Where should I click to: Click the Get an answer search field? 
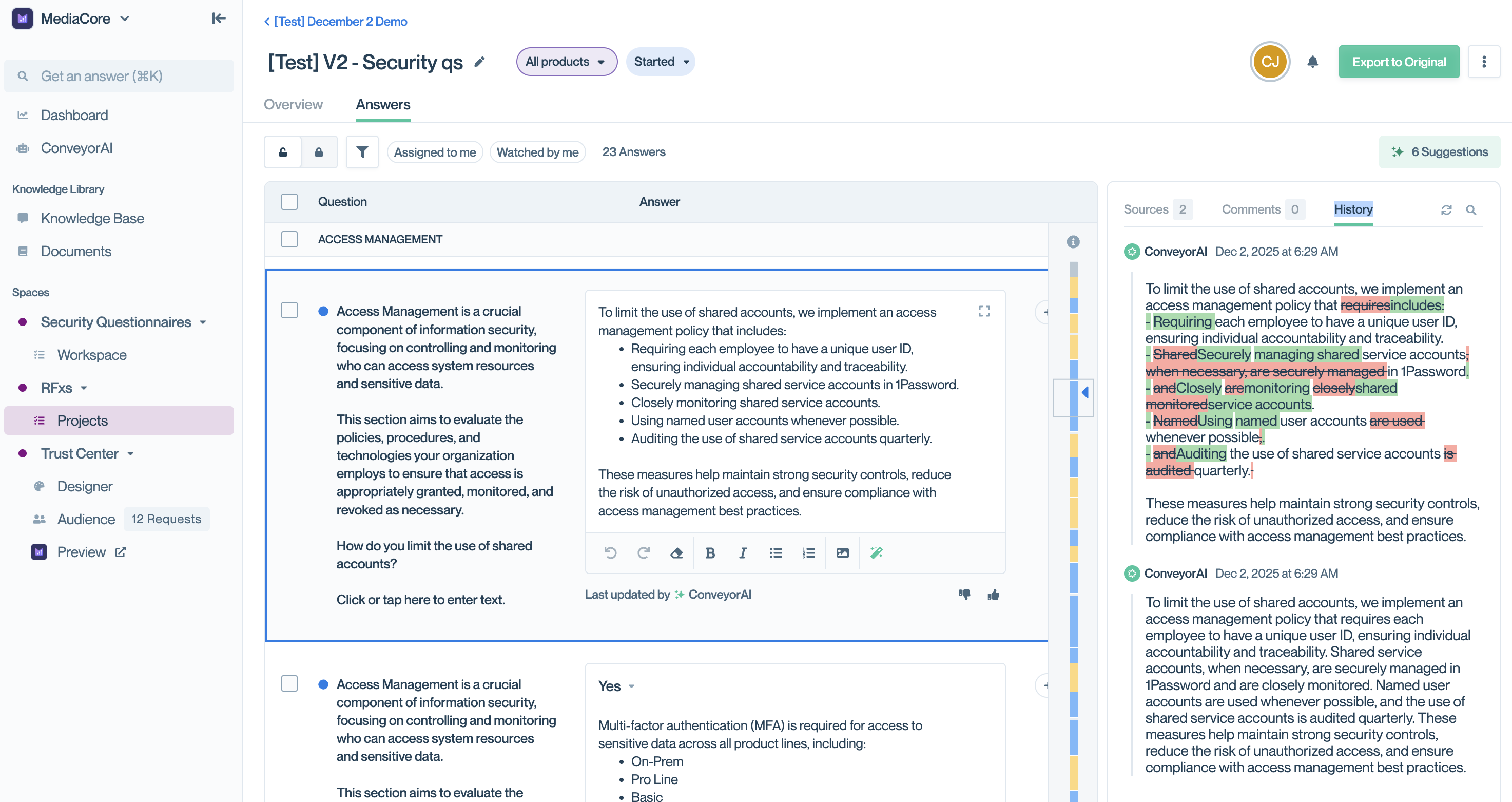point(119,76)
